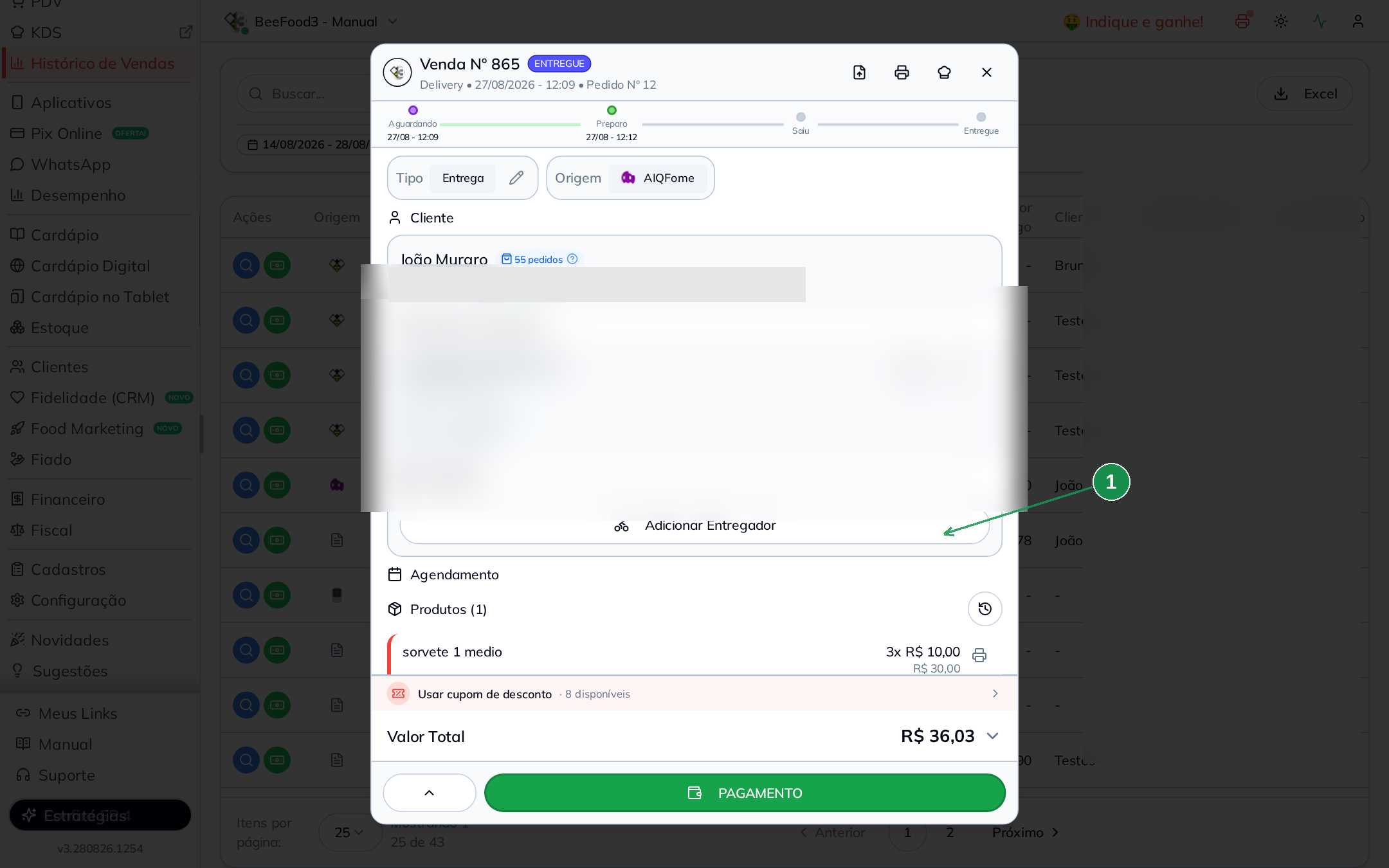The width and height of the screenshot is (1389, 868).
Task: Open printer notifications icon in top bar
Action: [x=1242, y=21]
